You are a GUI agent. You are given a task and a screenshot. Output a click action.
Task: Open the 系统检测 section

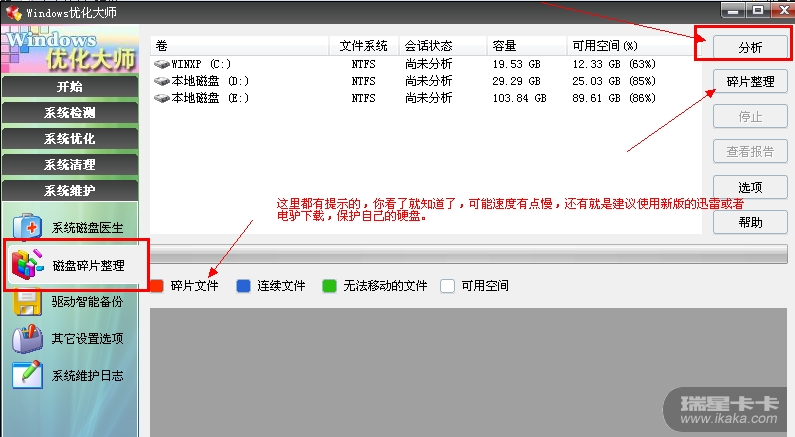70,113
